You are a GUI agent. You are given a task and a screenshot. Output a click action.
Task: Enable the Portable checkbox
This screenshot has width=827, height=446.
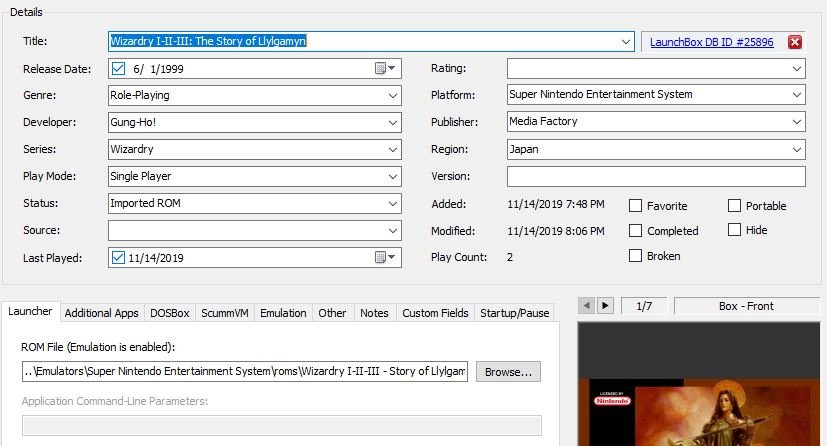click(x=734, y=206)
